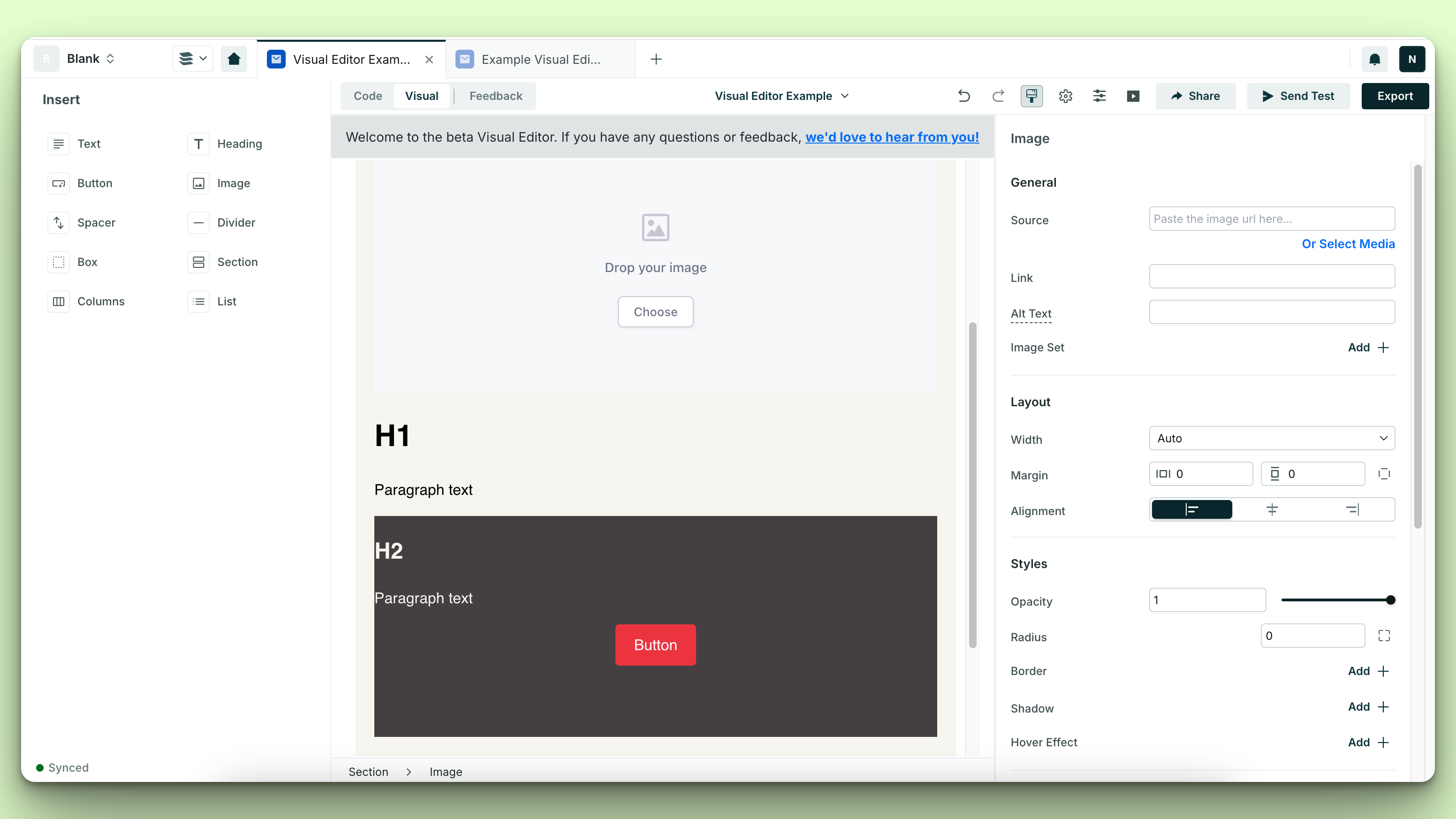Screen dimensions: 1456x819
Task: Click the customize/sliders icon
Action: click(1099, 96)
